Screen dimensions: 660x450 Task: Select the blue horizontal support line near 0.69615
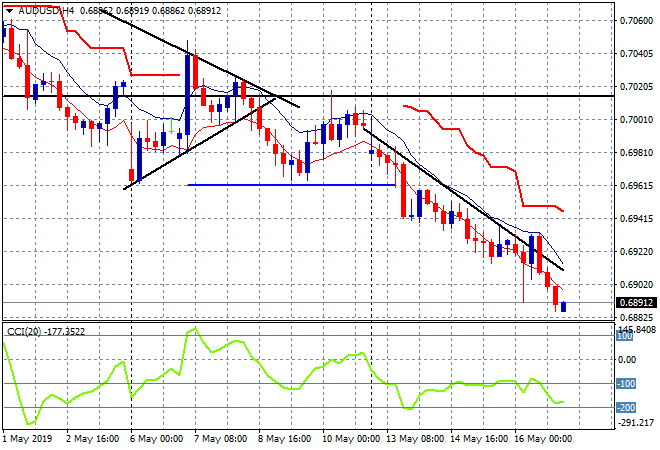coord(290,185)
